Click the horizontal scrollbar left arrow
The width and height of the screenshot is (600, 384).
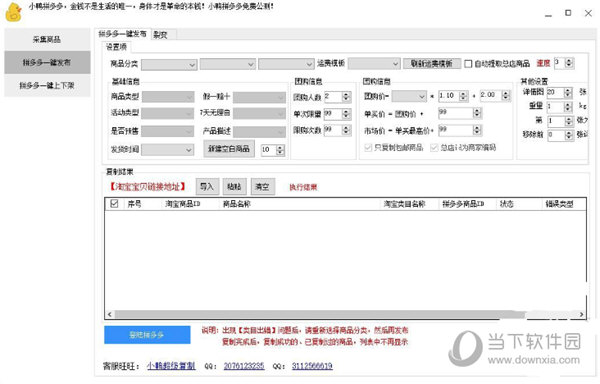110,314
